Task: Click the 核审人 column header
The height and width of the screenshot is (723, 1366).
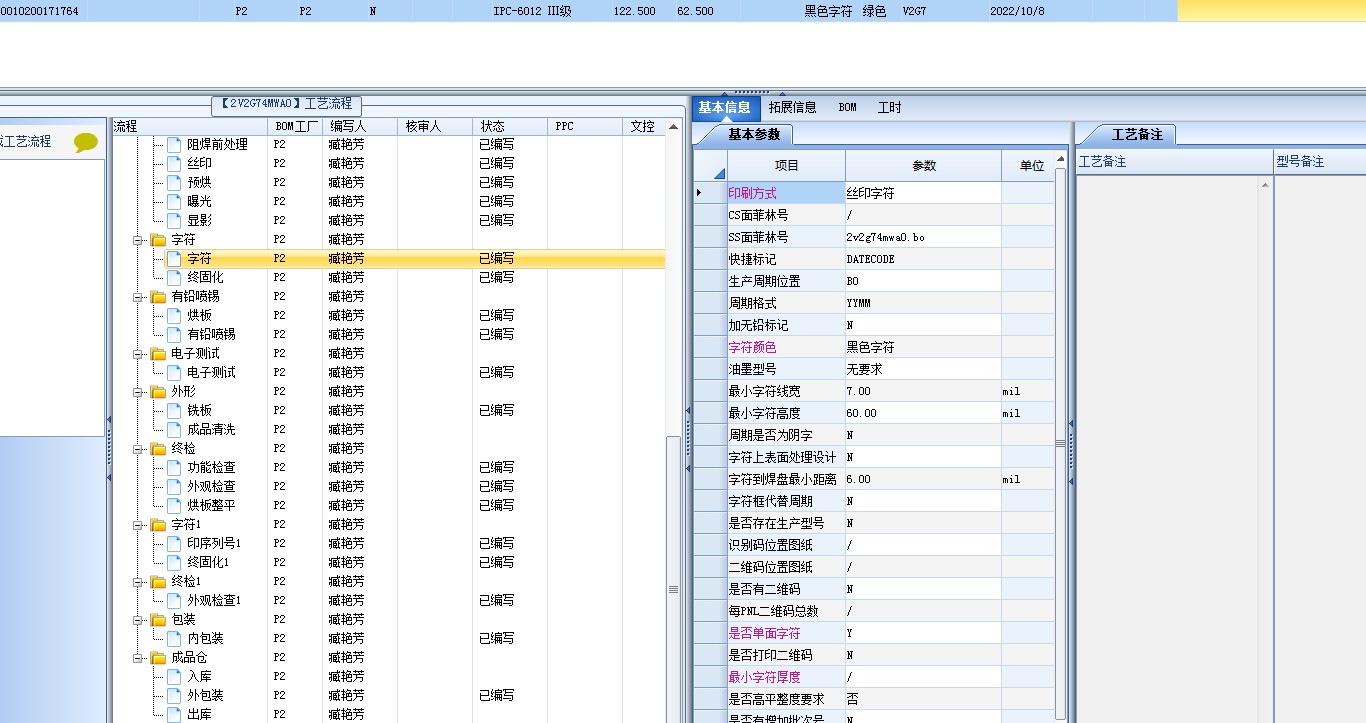Action: (x=435, y=126)
